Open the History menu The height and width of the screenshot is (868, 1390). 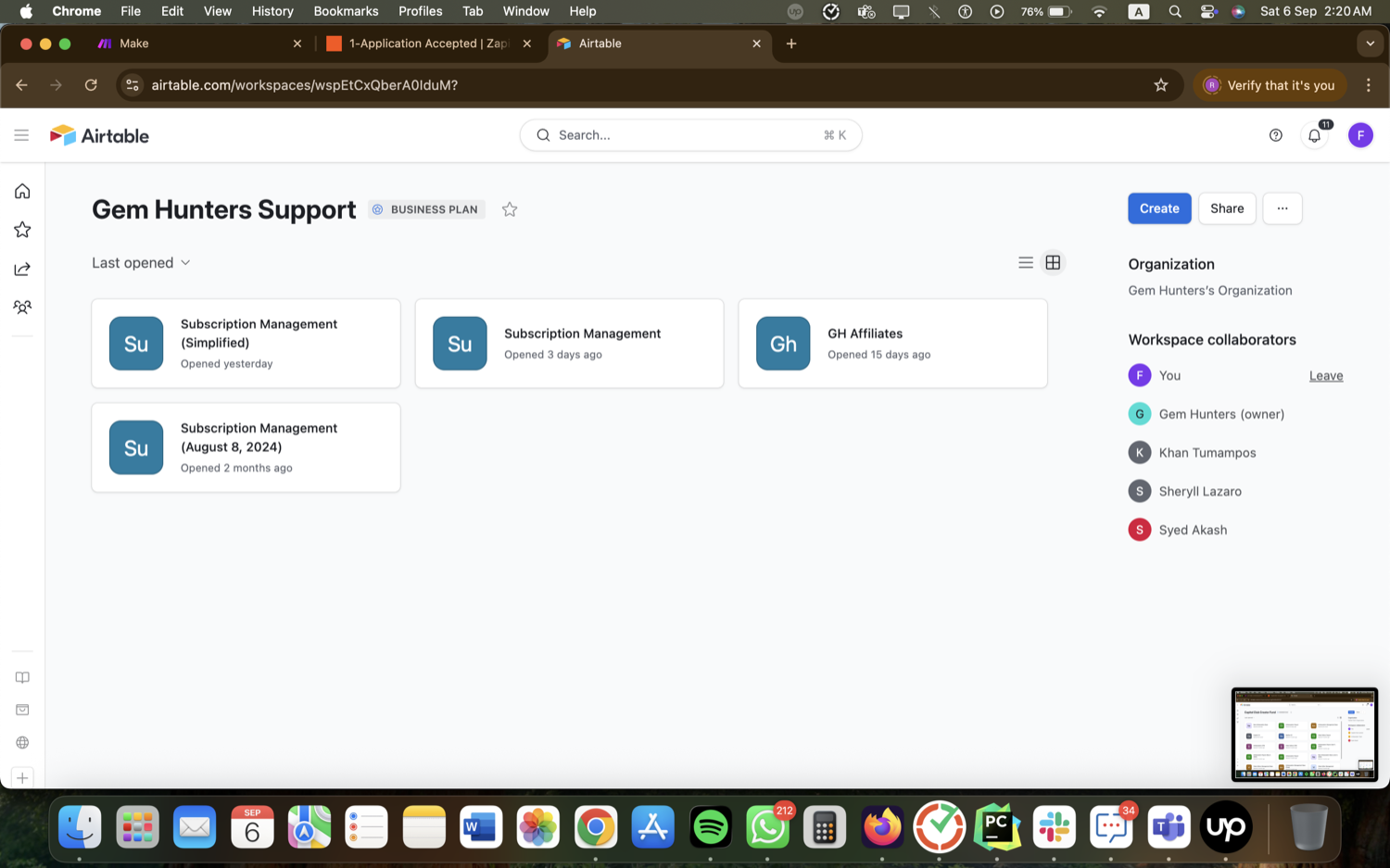pyautogui.click(x=272, y=11)
